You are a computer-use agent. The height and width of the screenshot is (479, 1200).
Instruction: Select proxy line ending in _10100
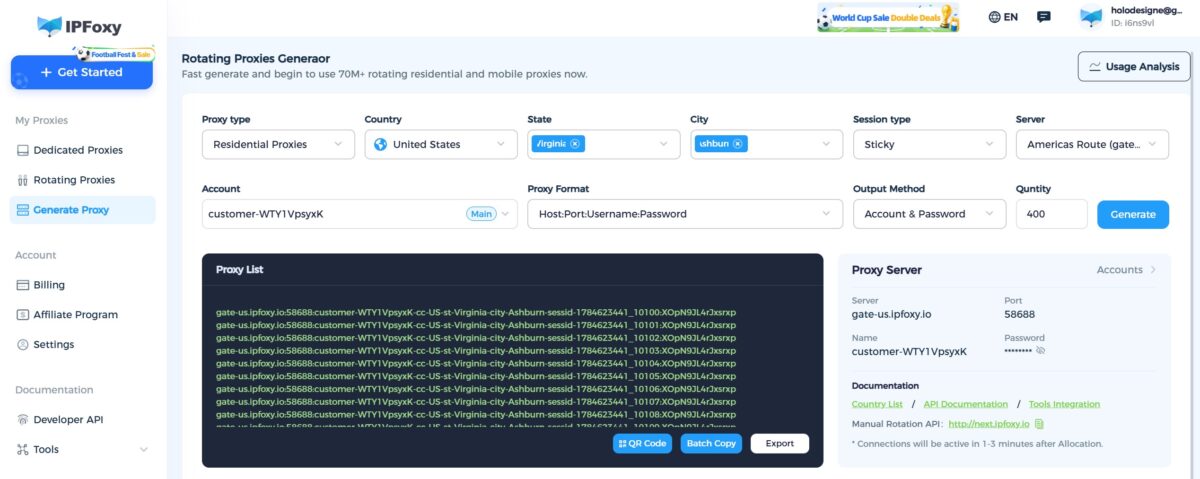click(x=476, y=312)
